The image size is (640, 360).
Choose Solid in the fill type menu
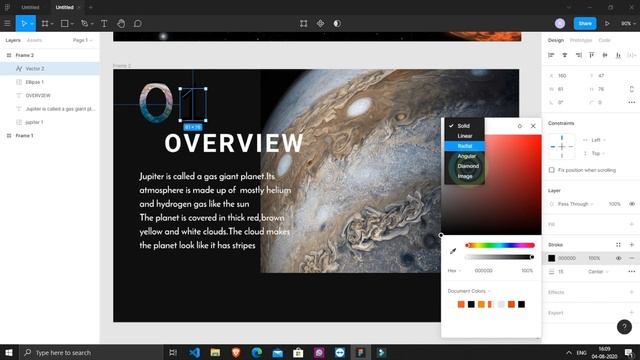465,126
